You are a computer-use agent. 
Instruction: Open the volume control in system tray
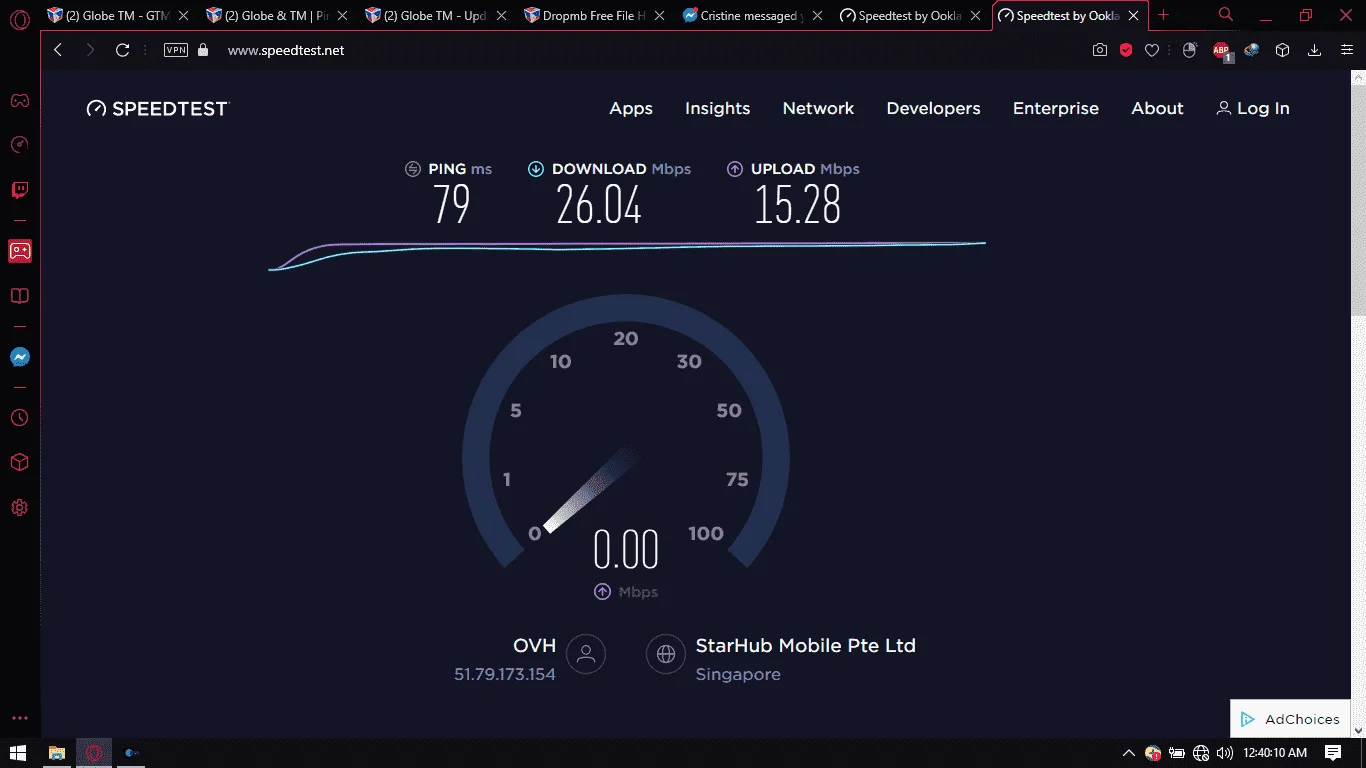1225,753
